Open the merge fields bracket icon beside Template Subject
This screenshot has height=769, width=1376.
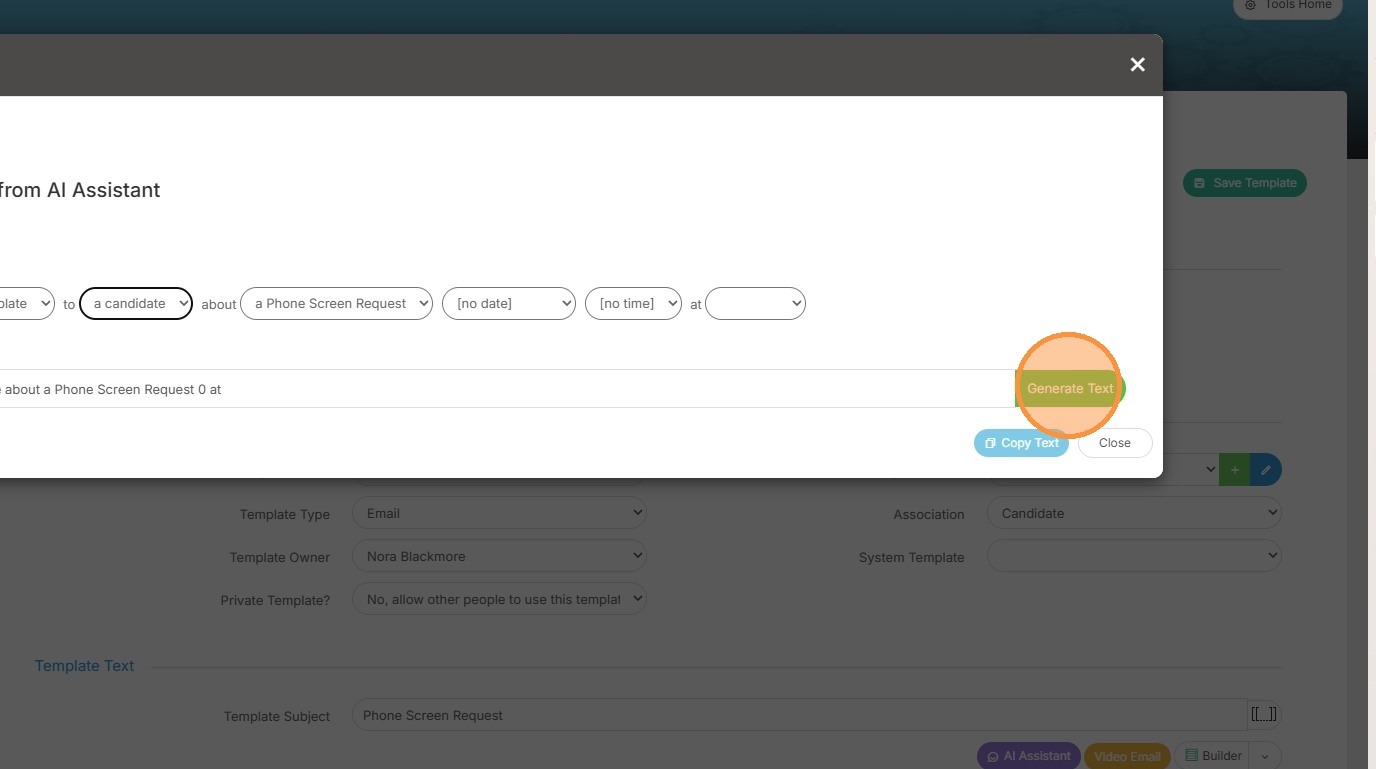click(1263, 715)
